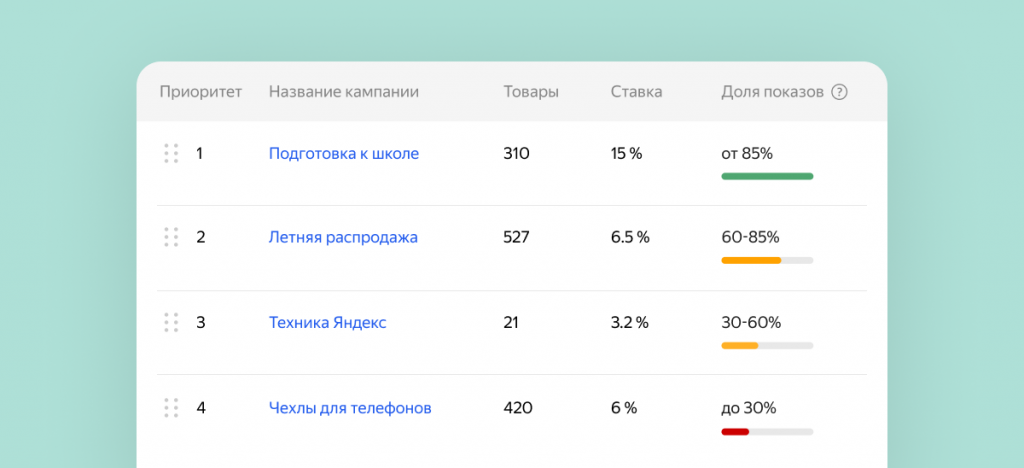Select the 527 products value
The width and height of the screenshot is (1024, 468).
coord(517,238)
